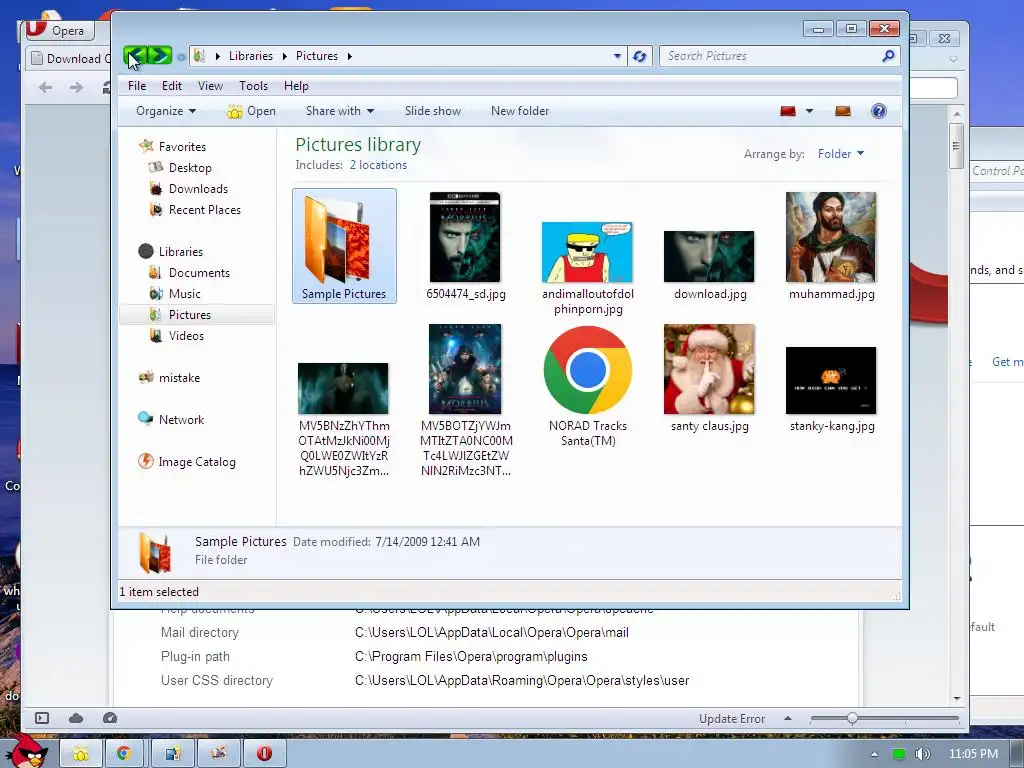Open the Tools menu
Image resolution: width=1024 pixels, height=768 pixels.
tap(253, 86)
